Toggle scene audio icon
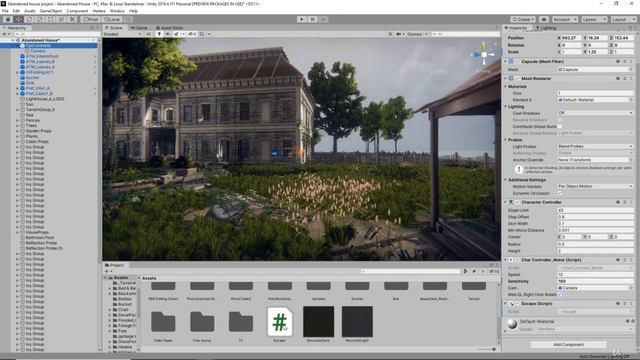Screen dimensions: 640x360 [x=167, y=34]
